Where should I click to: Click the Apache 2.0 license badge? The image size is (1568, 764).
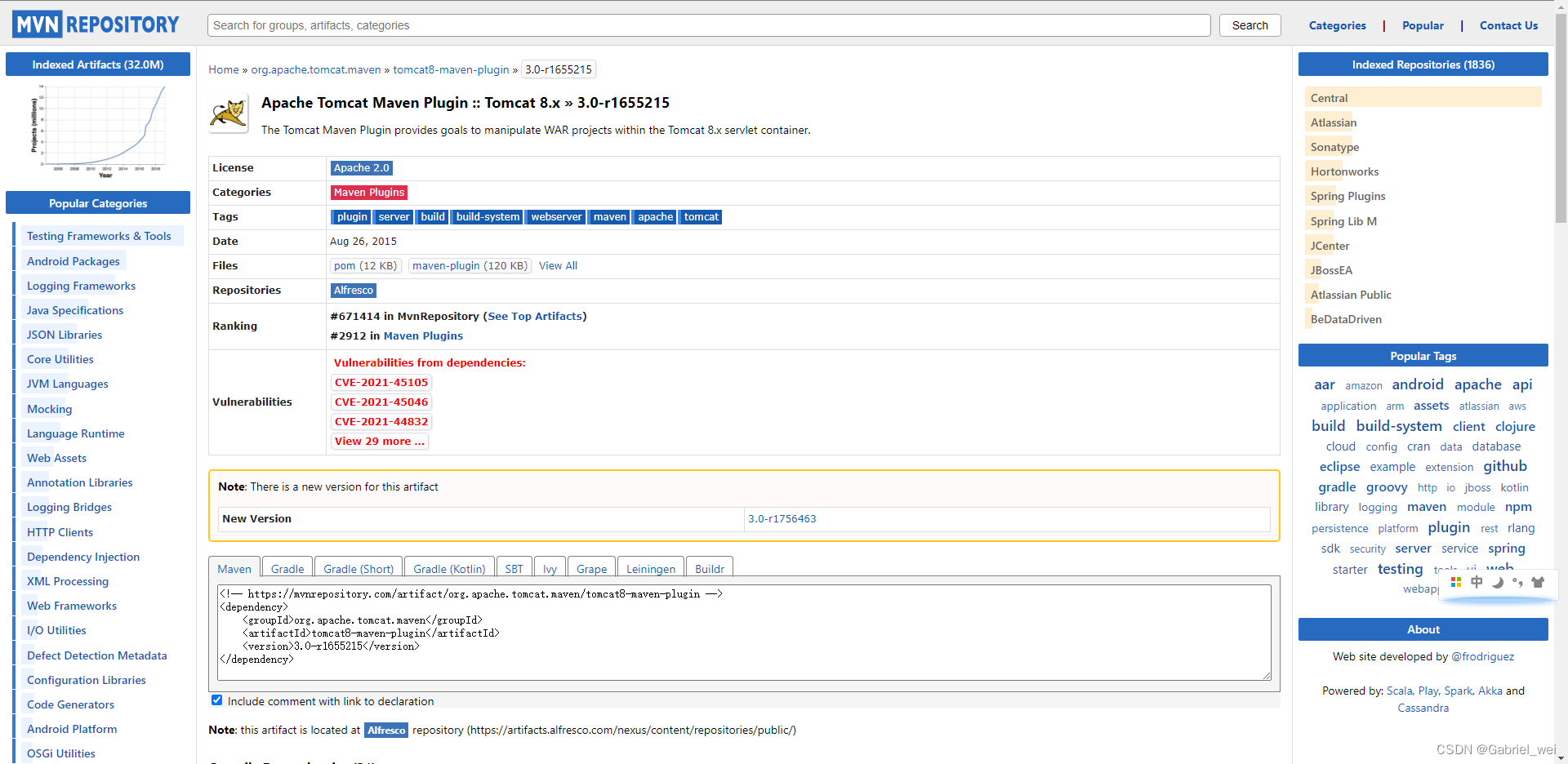tap(362, 168)
